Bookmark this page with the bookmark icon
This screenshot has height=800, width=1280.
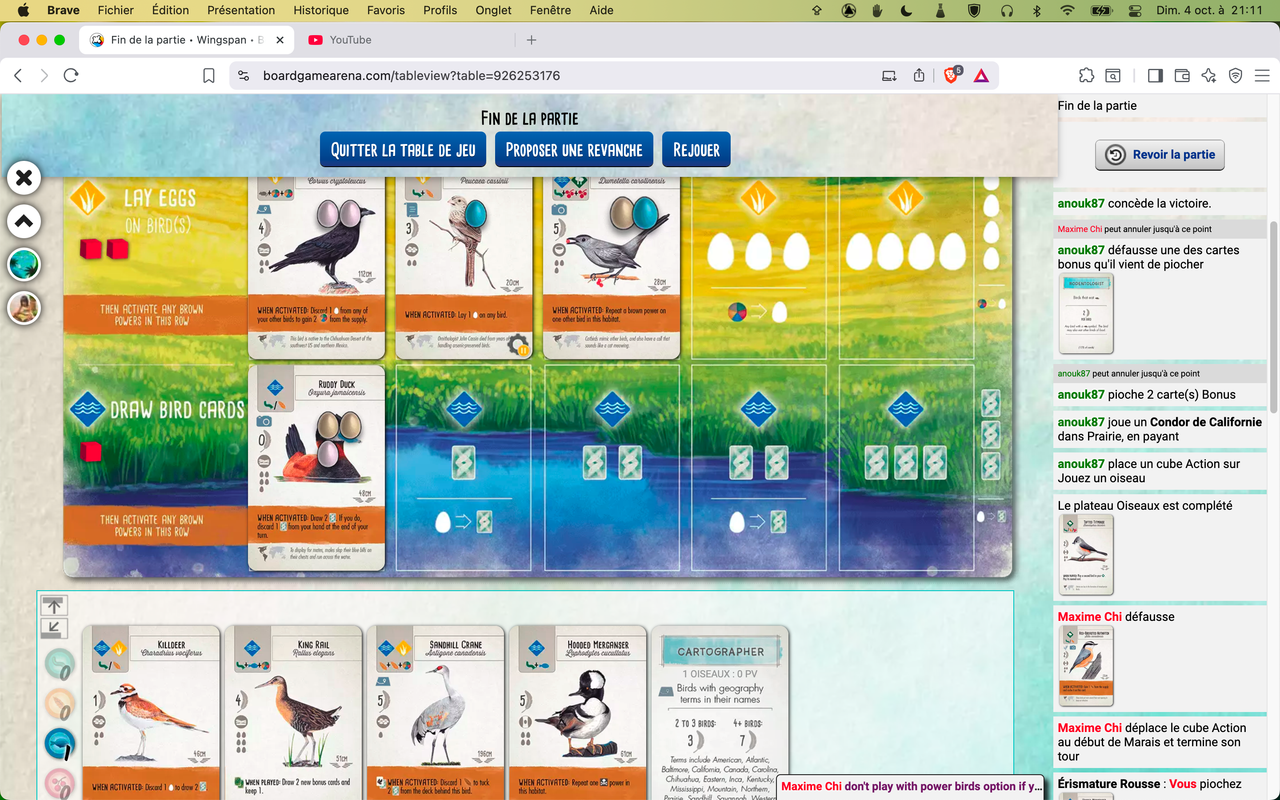(209, 75)
